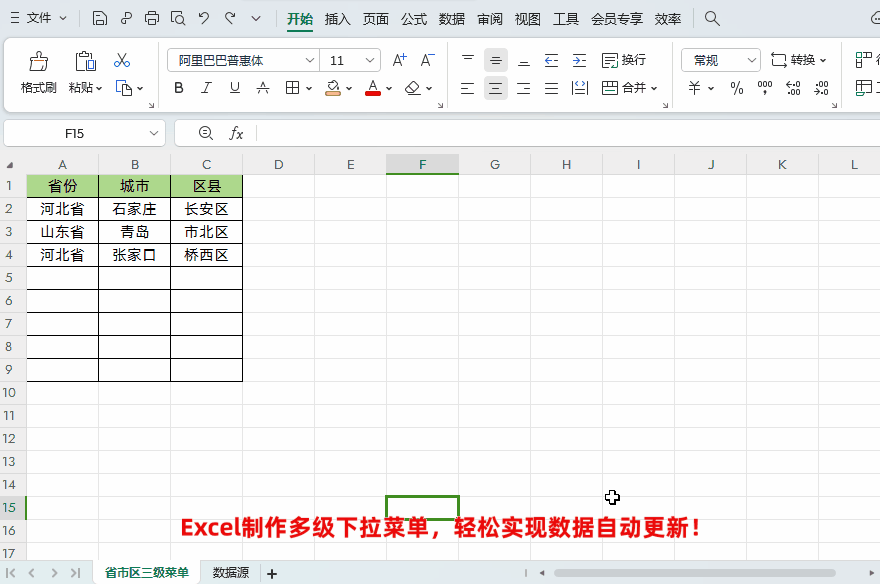
Task: Increase decimal places icon
Action: (793, 88)
